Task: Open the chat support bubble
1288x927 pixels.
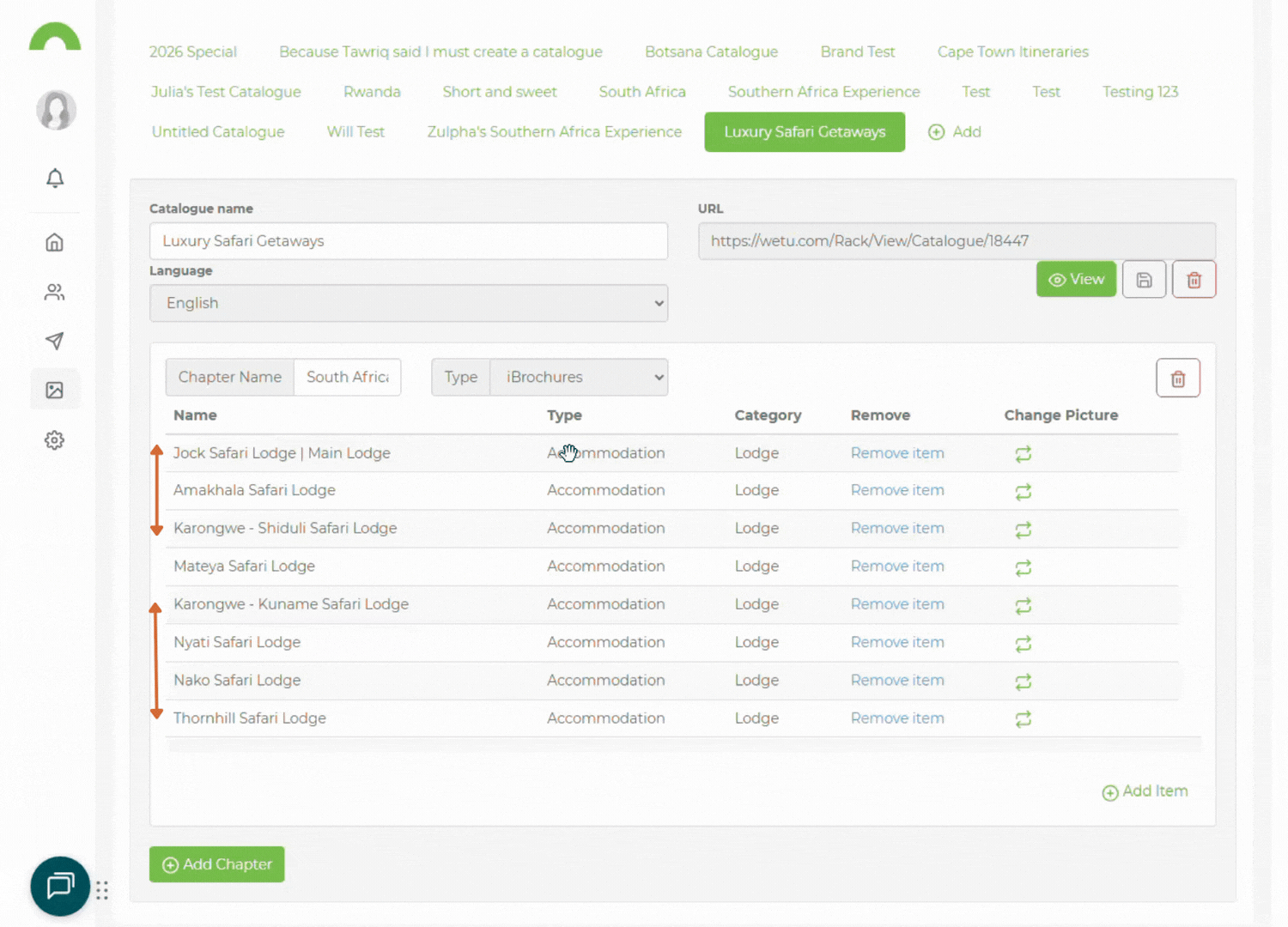Action: pos(60,886)
